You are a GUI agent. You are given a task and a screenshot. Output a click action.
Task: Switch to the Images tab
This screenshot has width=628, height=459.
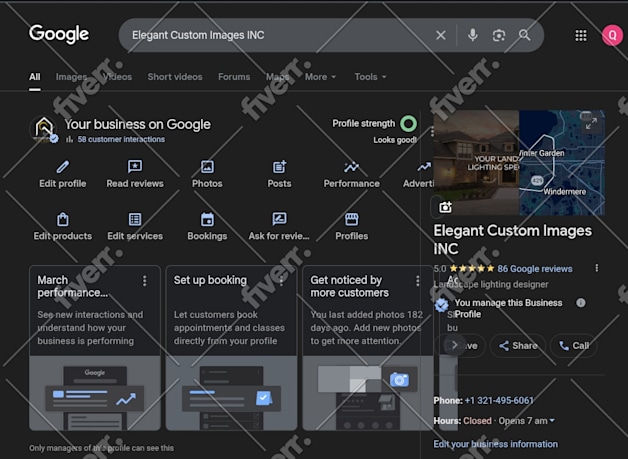point(71,77)
